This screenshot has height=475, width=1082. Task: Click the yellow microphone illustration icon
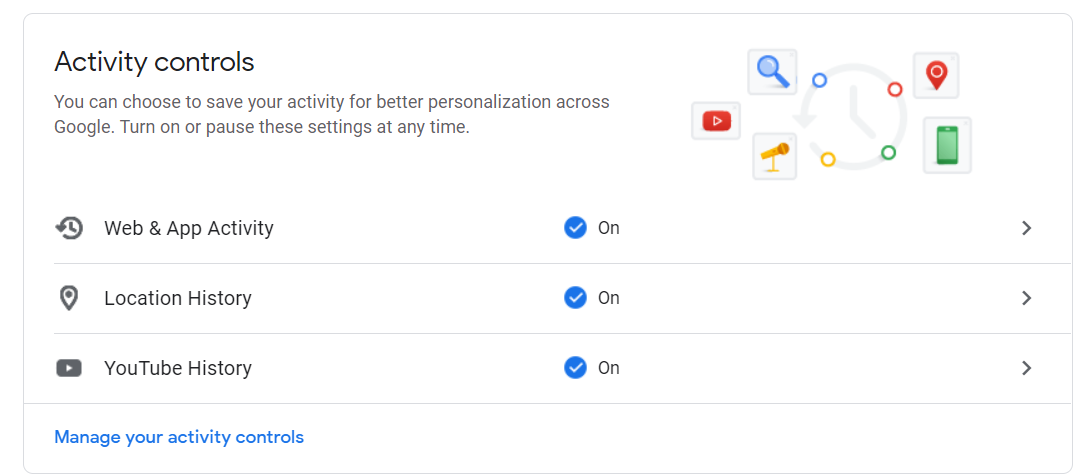click(x=774, y=156)
